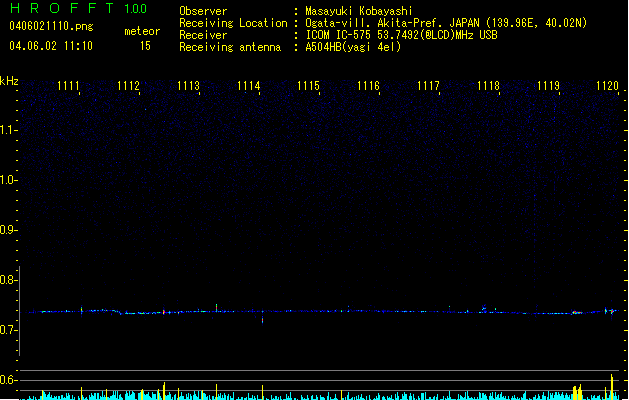Click the 1112 time marker
Screen dimensions: 629x400
[x=128, y=86]
